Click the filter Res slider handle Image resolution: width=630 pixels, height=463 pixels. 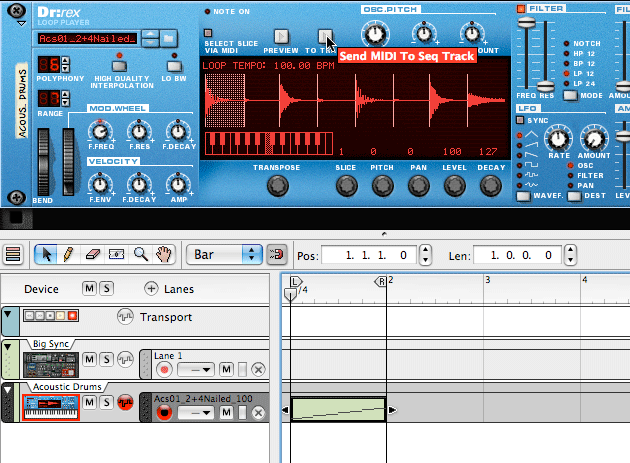545,86
